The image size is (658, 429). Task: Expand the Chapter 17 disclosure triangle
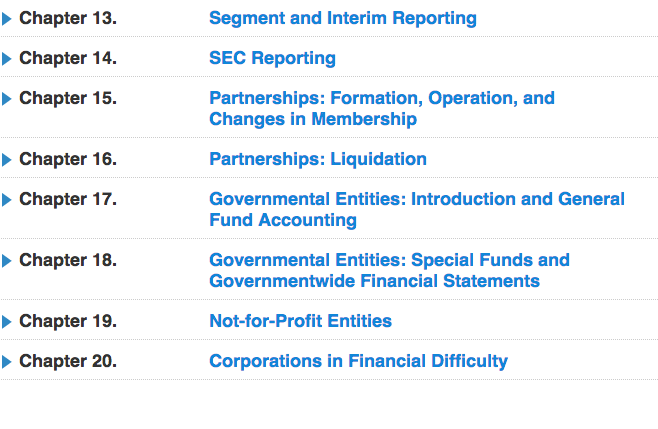7,200
